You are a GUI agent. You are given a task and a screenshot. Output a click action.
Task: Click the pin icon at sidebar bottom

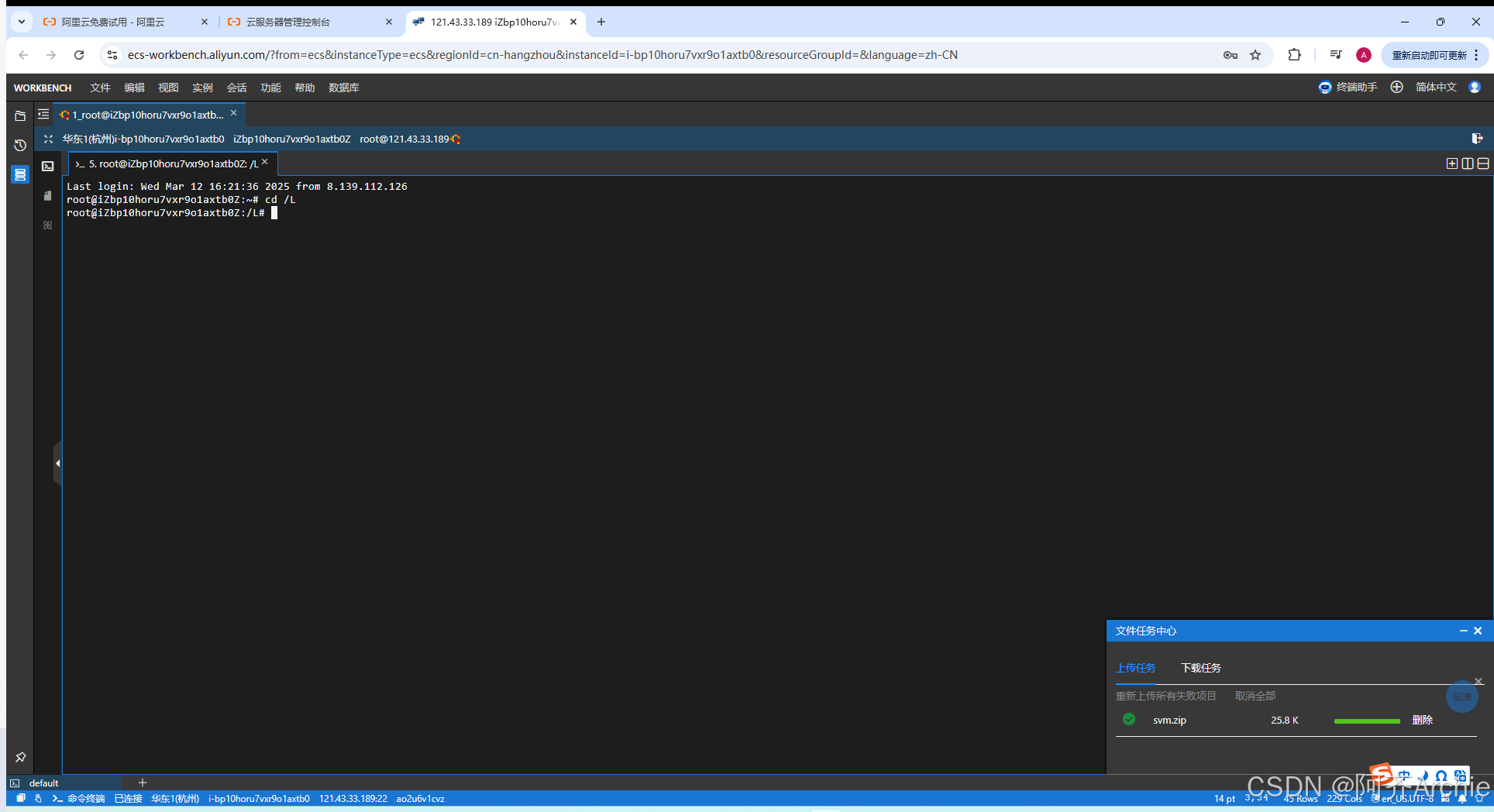[x=21, y=757]
